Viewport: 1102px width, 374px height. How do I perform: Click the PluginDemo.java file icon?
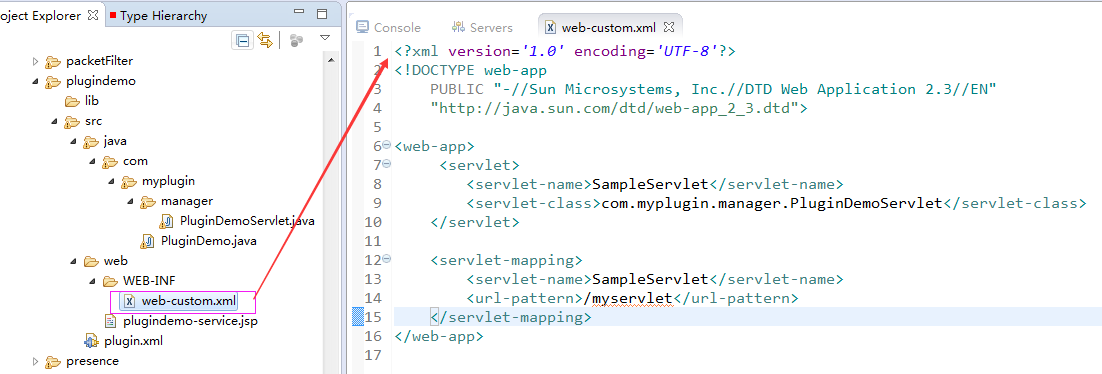click(148, 241)
